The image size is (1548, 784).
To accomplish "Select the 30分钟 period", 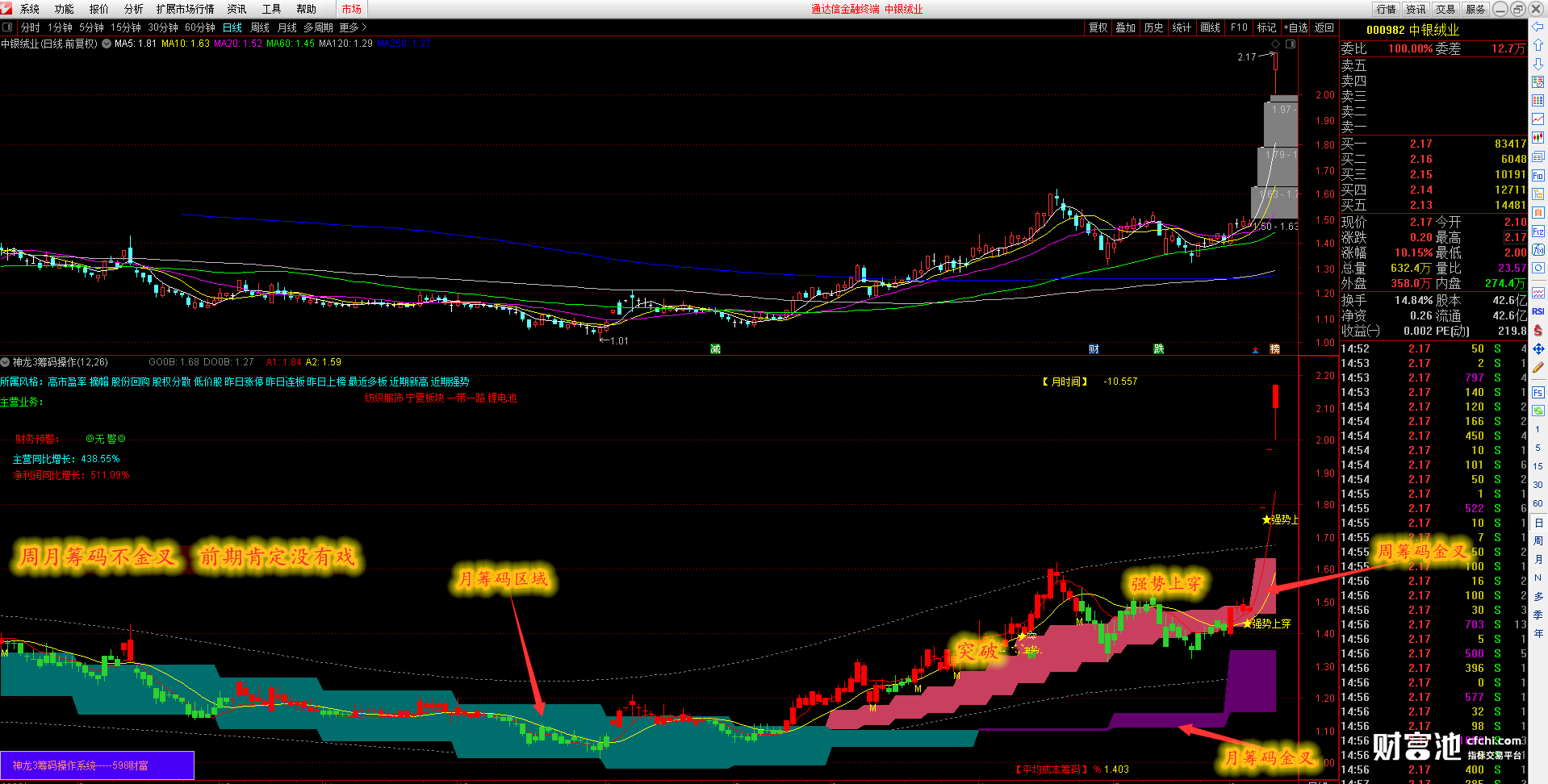I will tap(163, 27).
